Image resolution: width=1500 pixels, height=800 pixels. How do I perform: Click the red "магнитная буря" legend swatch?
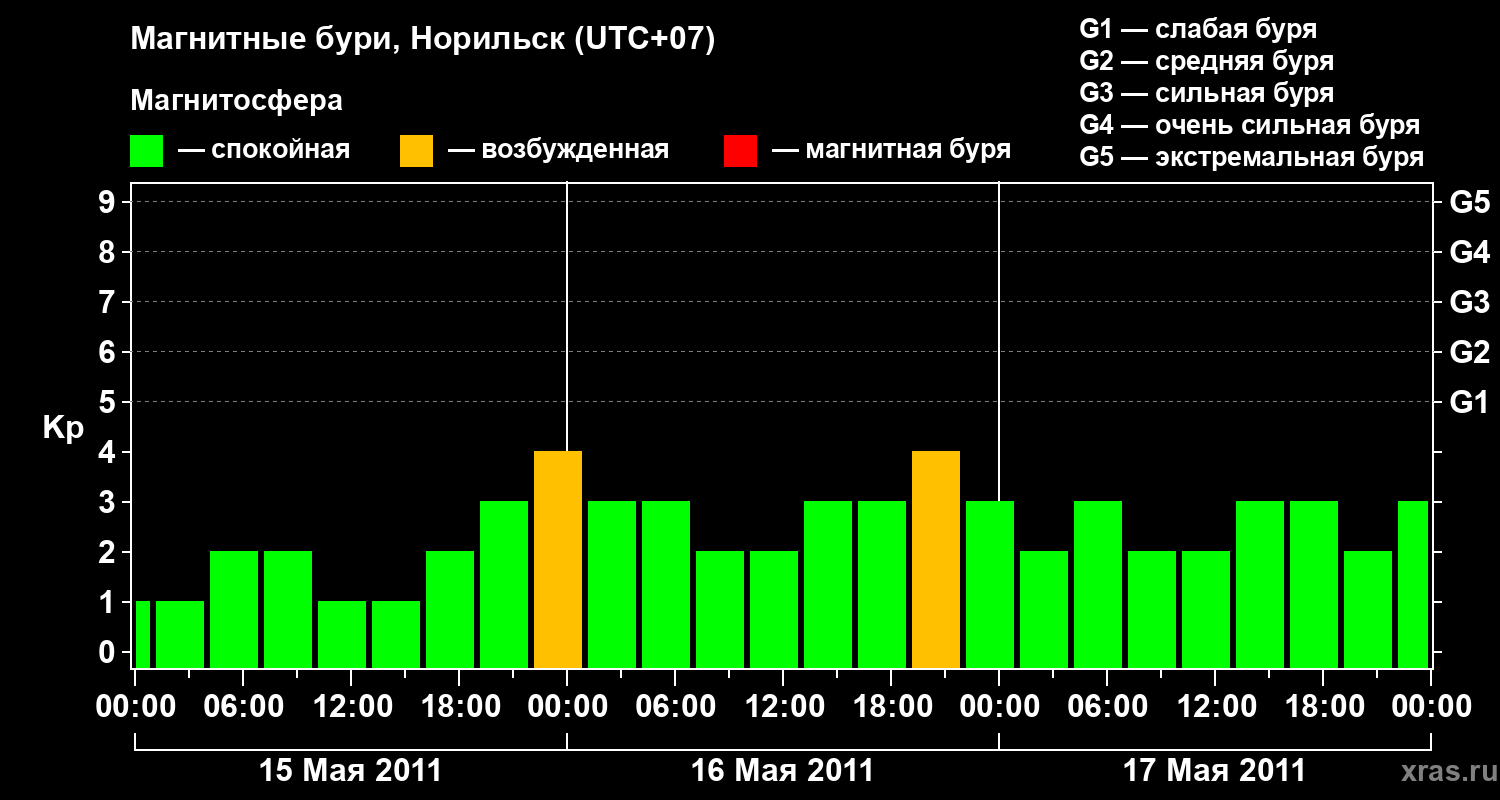tap(740, 150)
